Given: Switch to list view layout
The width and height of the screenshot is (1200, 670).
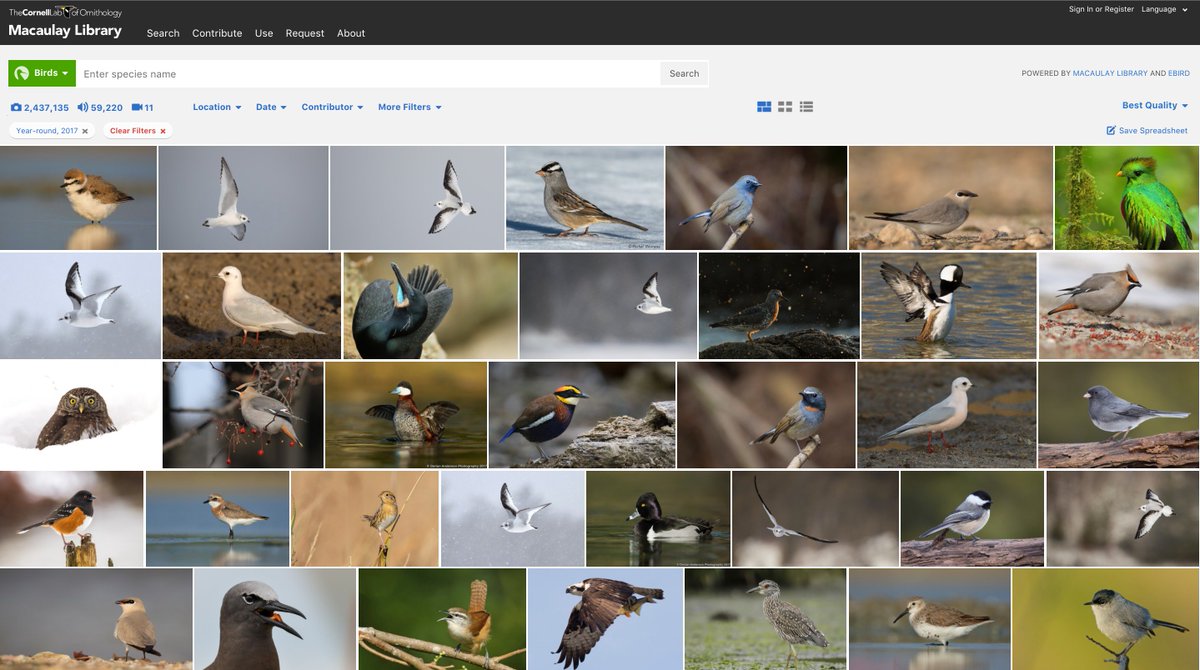Looking at the screenshot, I should pos(806,104).
